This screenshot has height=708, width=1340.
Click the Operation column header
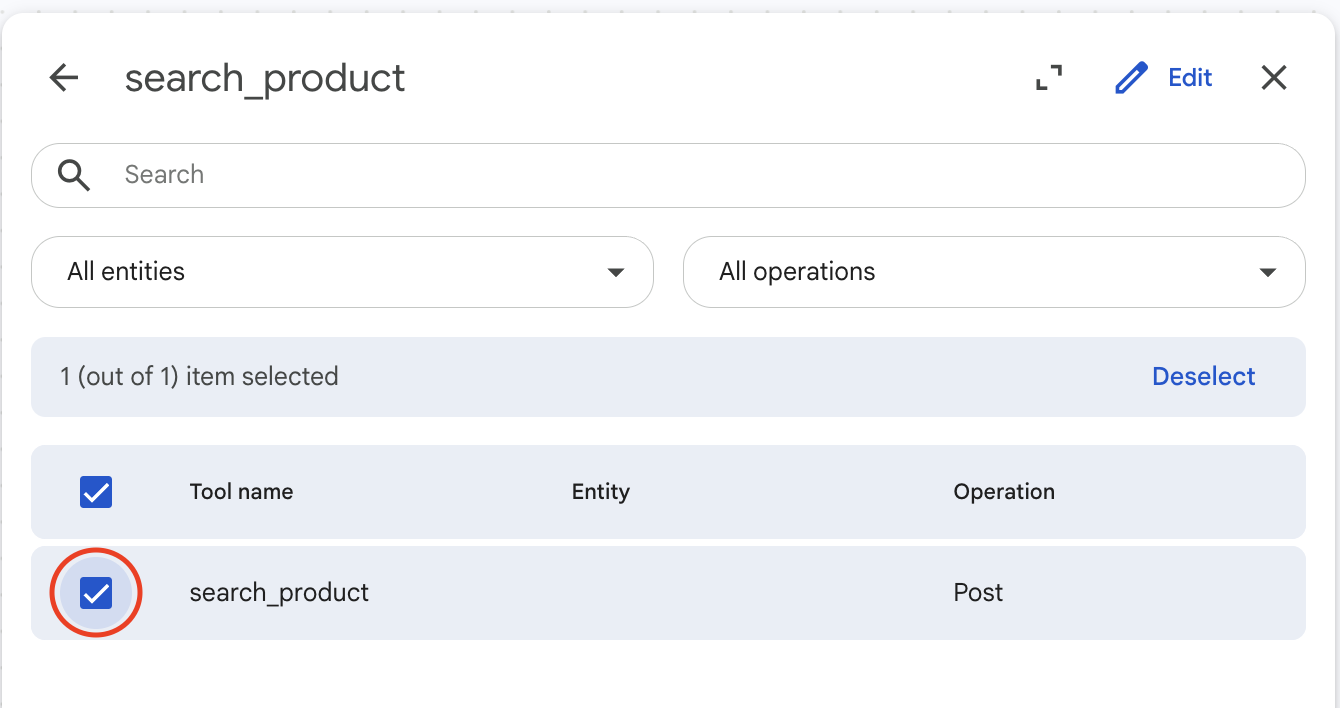(x=1004, y=492)
